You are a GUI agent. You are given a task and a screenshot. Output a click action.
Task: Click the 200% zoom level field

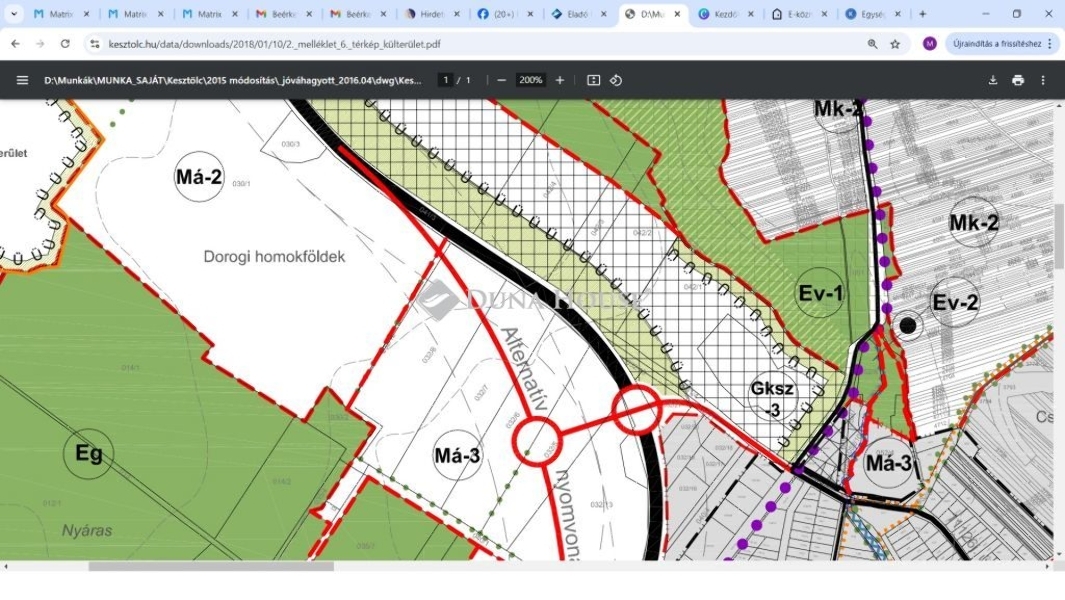[x=530, y=80]
